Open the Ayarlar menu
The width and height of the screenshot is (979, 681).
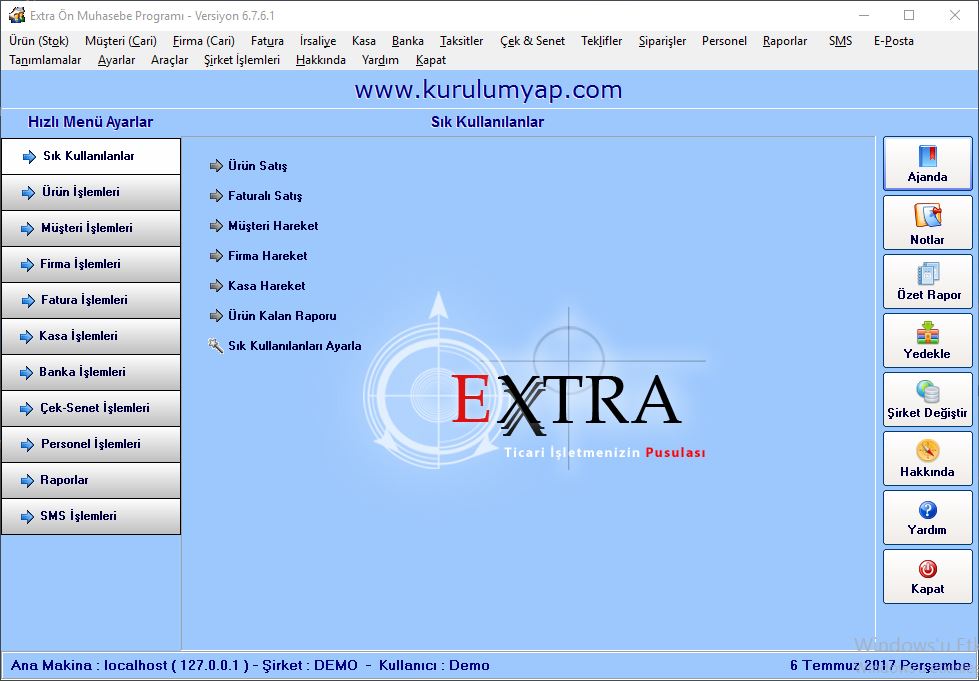click(116, 60)
